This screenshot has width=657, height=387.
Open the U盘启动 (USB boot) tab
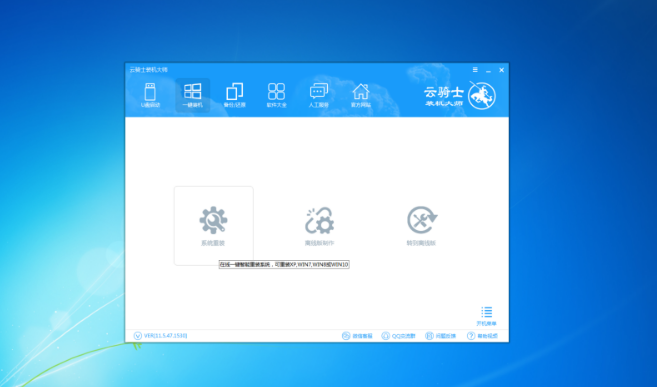tap(150, 95)
